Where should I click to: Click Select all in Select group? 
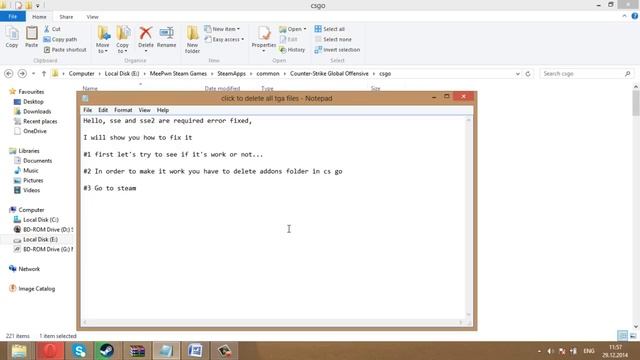click(x=330, y=29)
